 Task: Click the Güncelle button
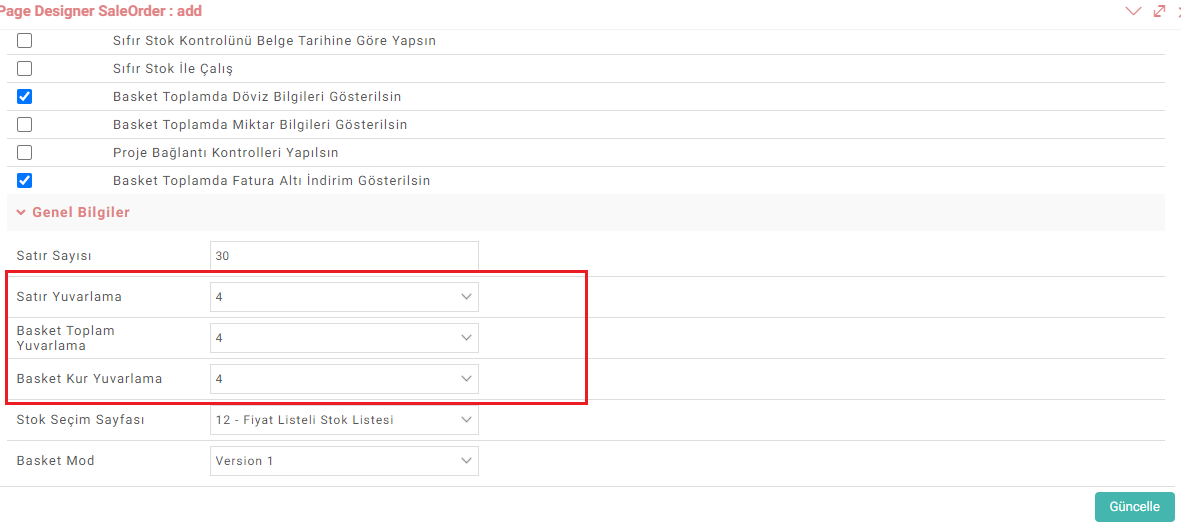pos(1134,507)
